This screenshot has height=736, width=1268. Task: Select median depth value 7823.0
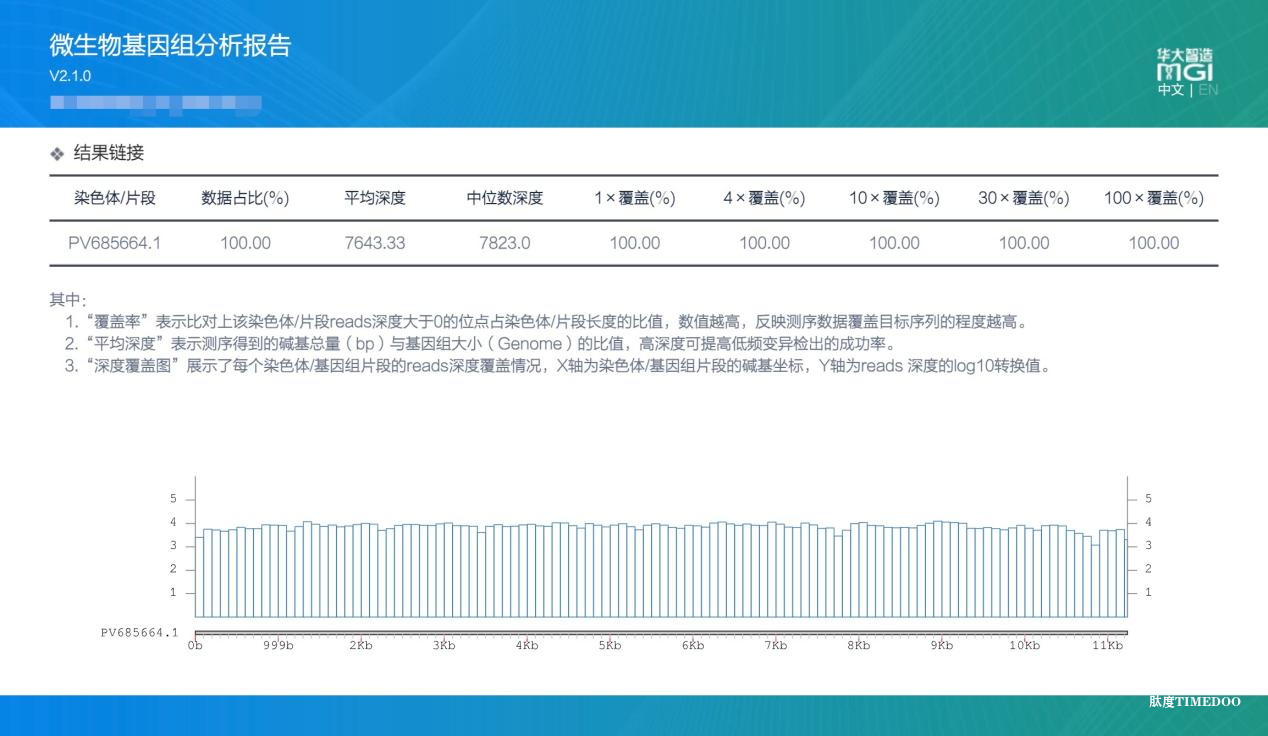(x=505, y=243)
